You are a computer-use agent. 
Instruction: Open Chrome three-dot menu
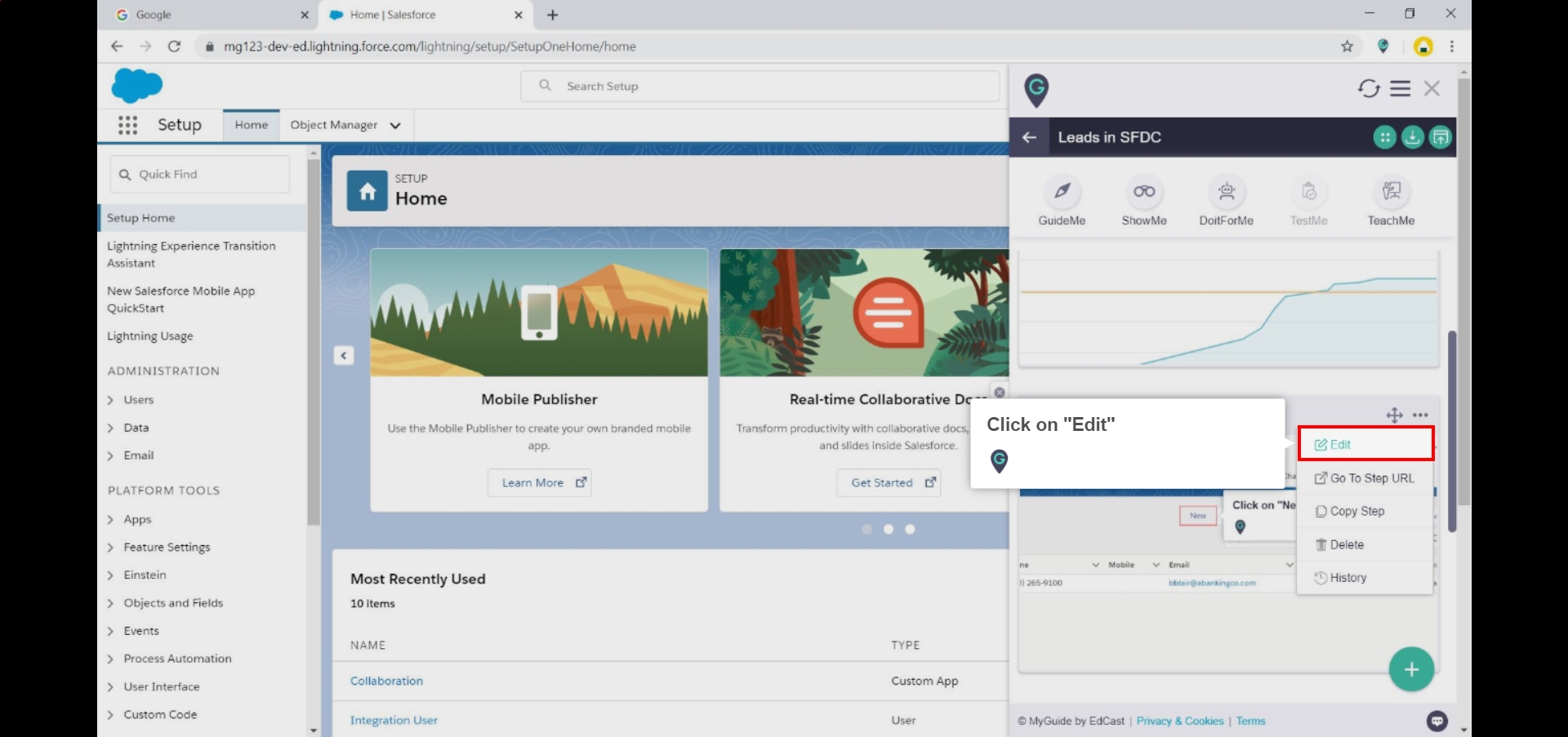click(x=1452, y=47)
